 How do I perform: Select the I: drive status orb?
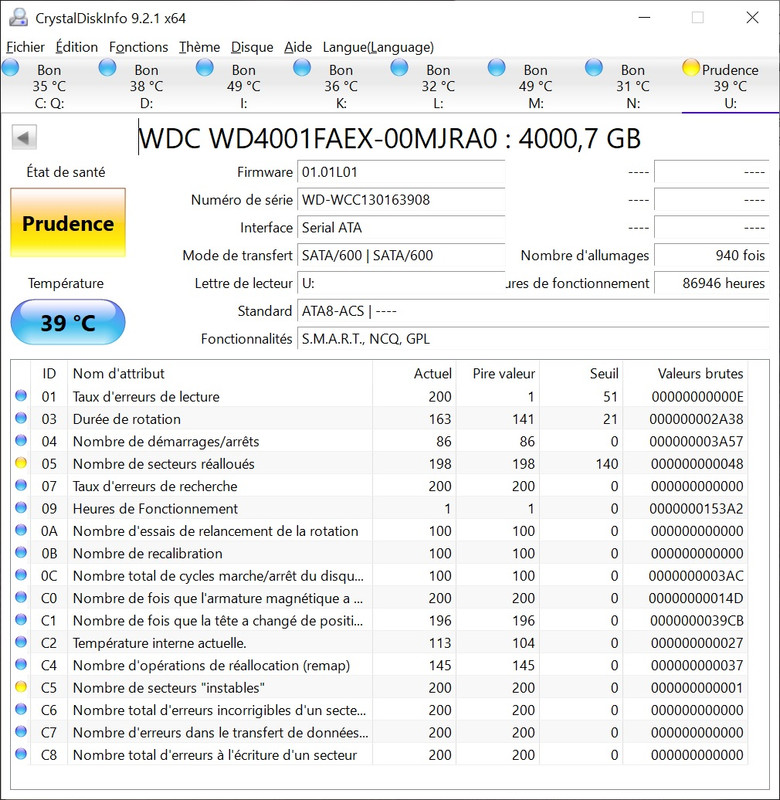pyautogui.click(x=205, y=67)
